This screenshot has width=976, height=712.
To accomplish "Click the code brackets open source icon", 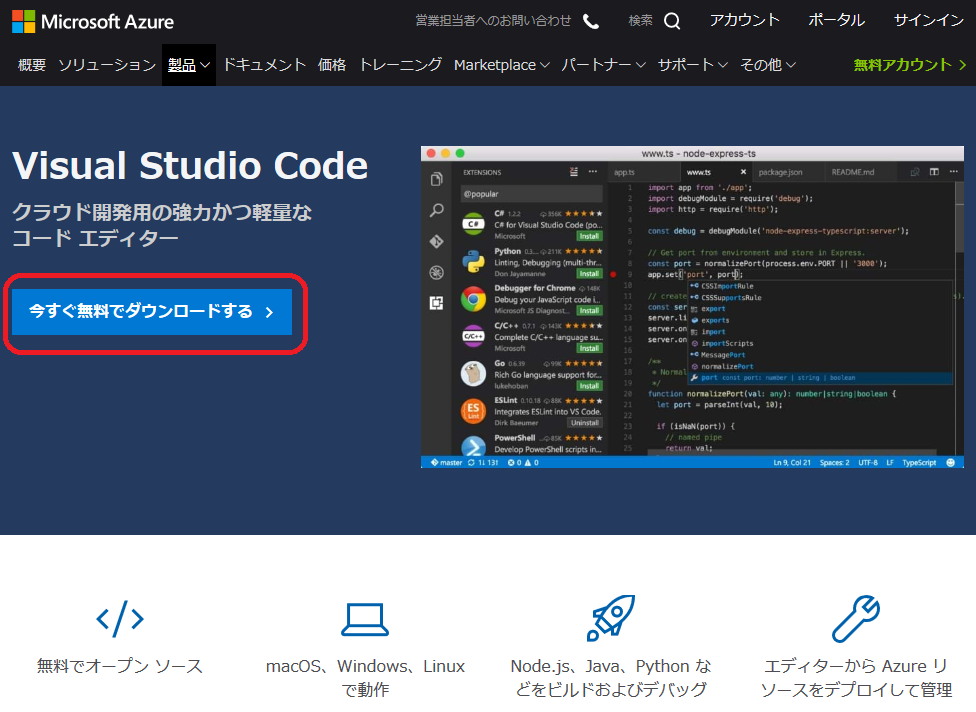I will 120,619.
